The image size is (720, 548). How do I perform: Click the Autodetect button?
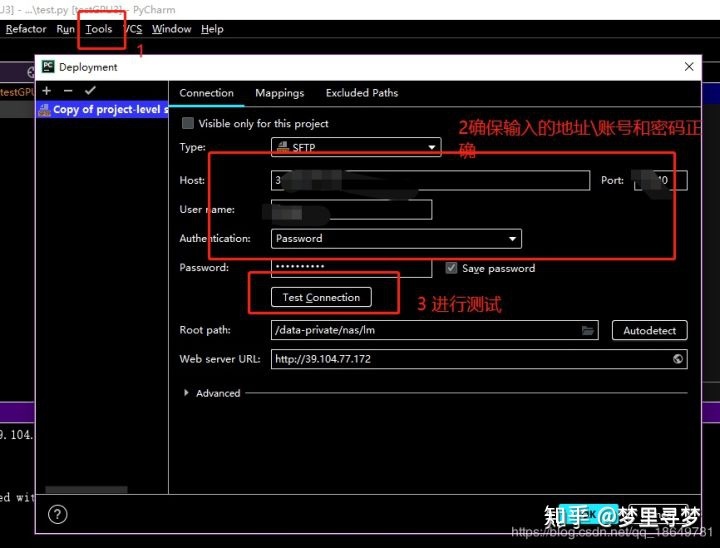649,330
